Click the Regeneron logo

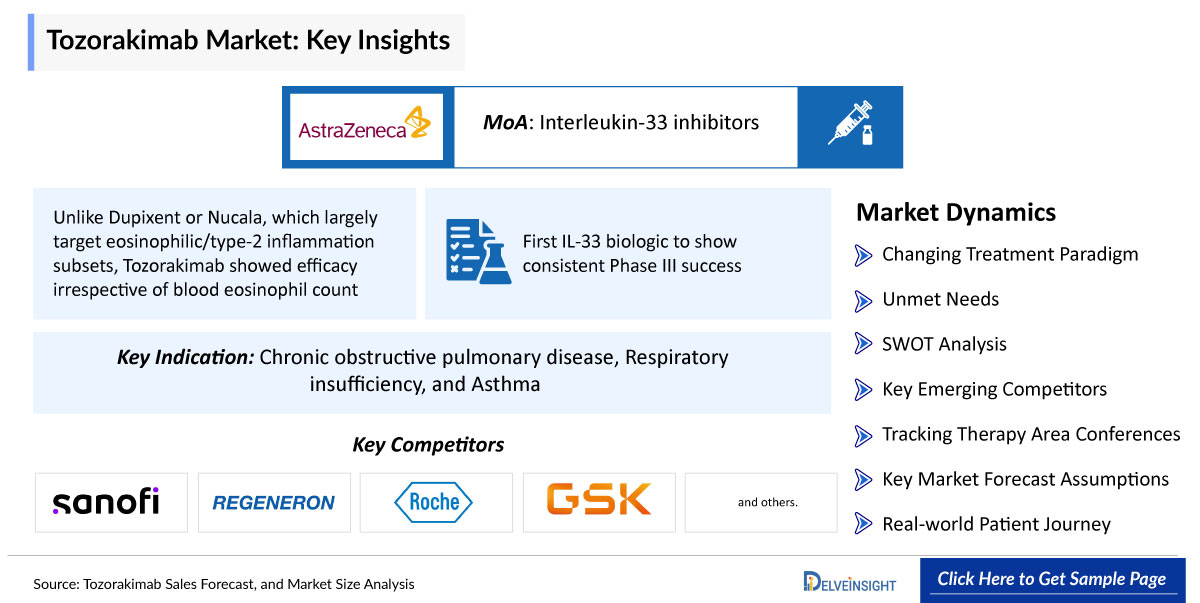click(274, 502)
